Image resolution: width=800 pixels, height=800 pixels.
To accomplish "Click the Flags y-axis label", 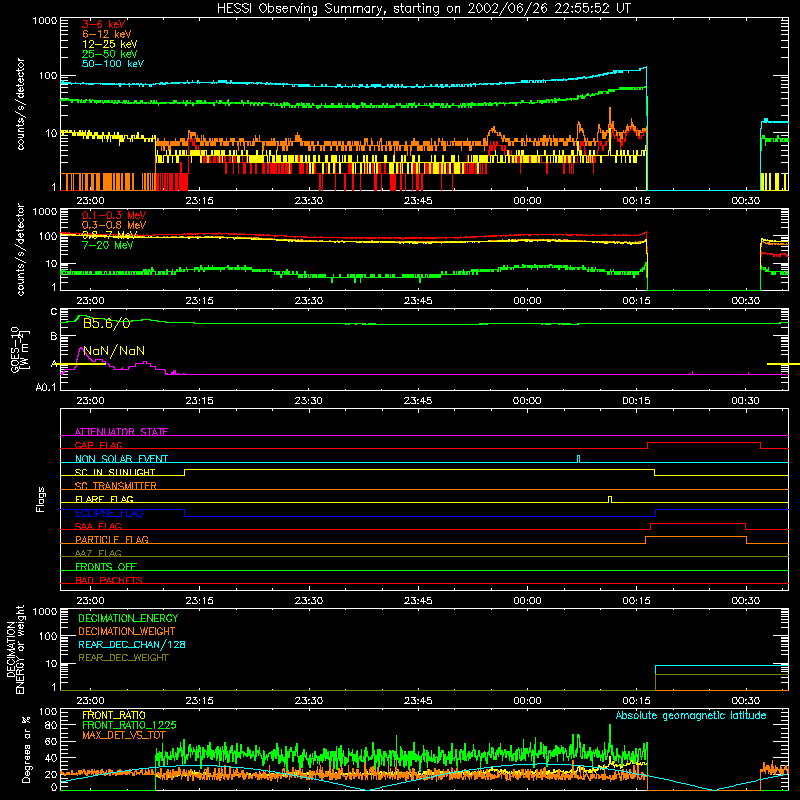I will pyautogui.click(x=41, y=499).
